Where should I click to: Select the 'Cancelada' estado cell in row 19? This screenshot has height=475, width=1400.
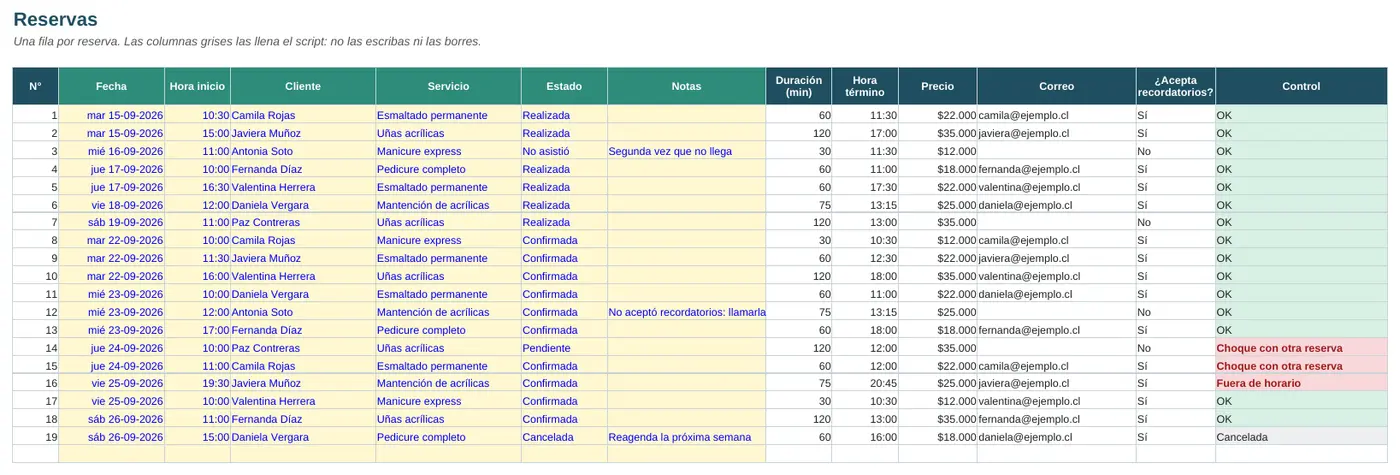[x=564, y=437]
